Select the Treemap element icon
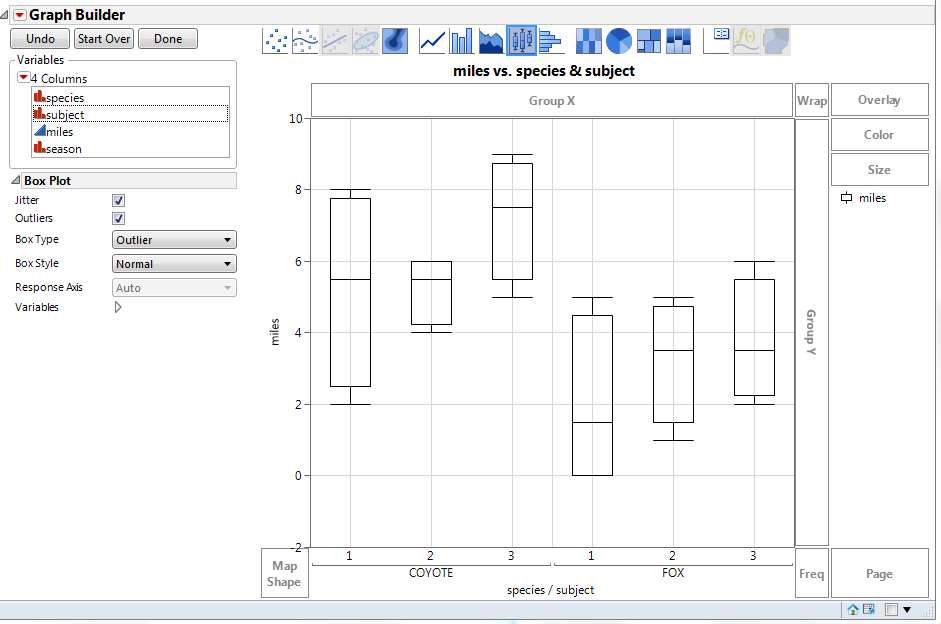 (x=649, y=41)
